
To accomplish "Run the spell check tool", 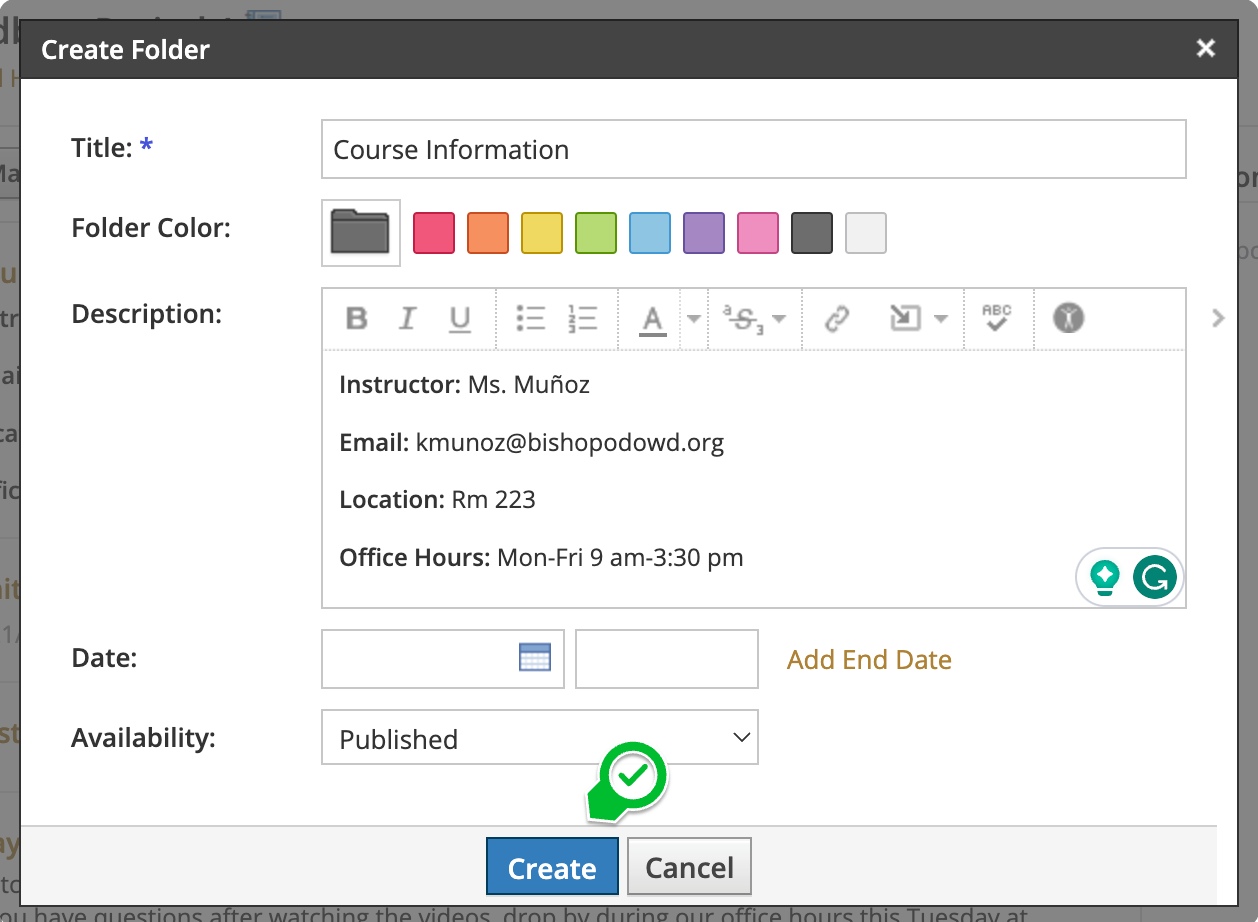I will point(997,319).
